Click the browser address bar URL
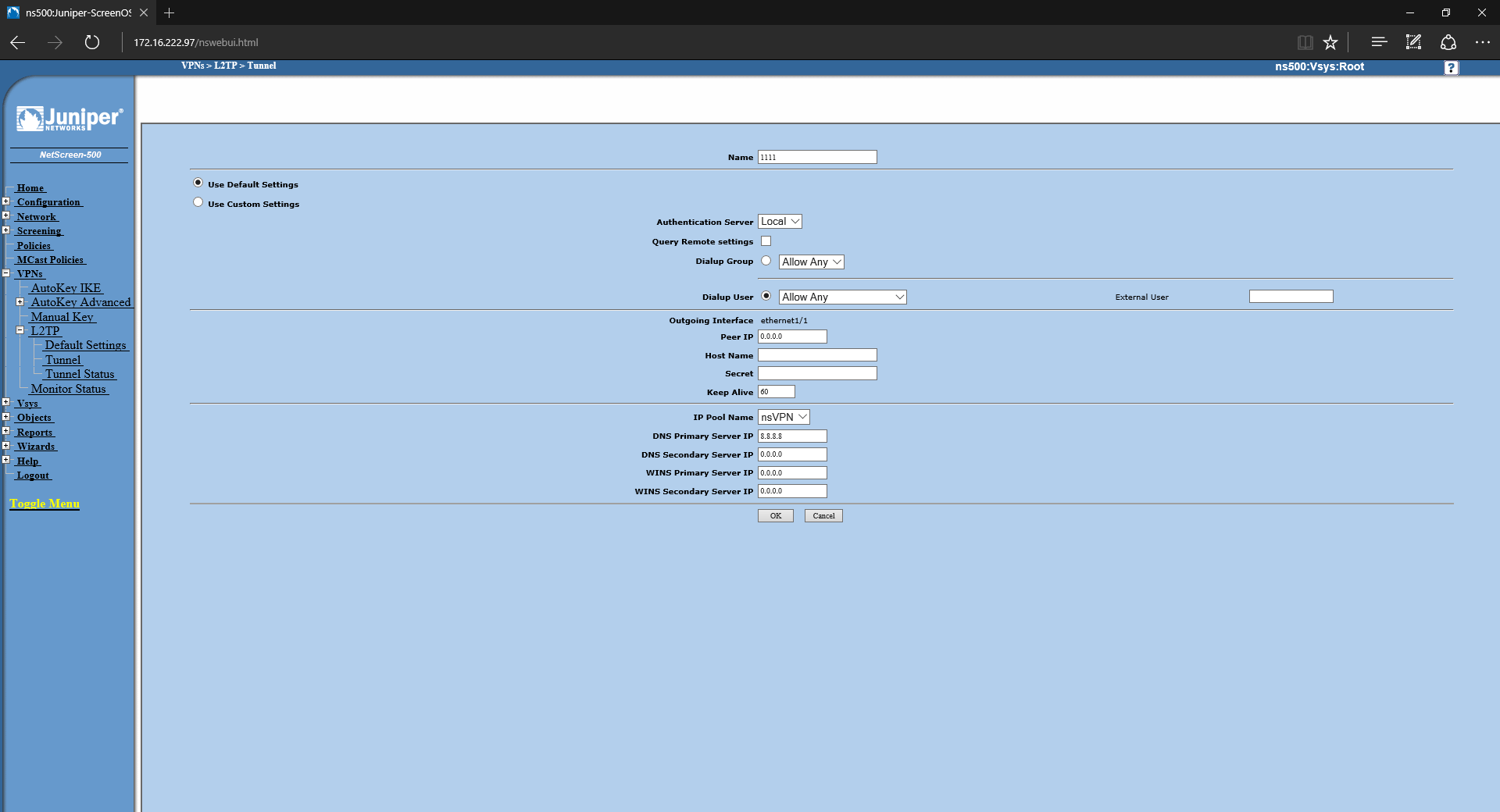 [196, 42]
